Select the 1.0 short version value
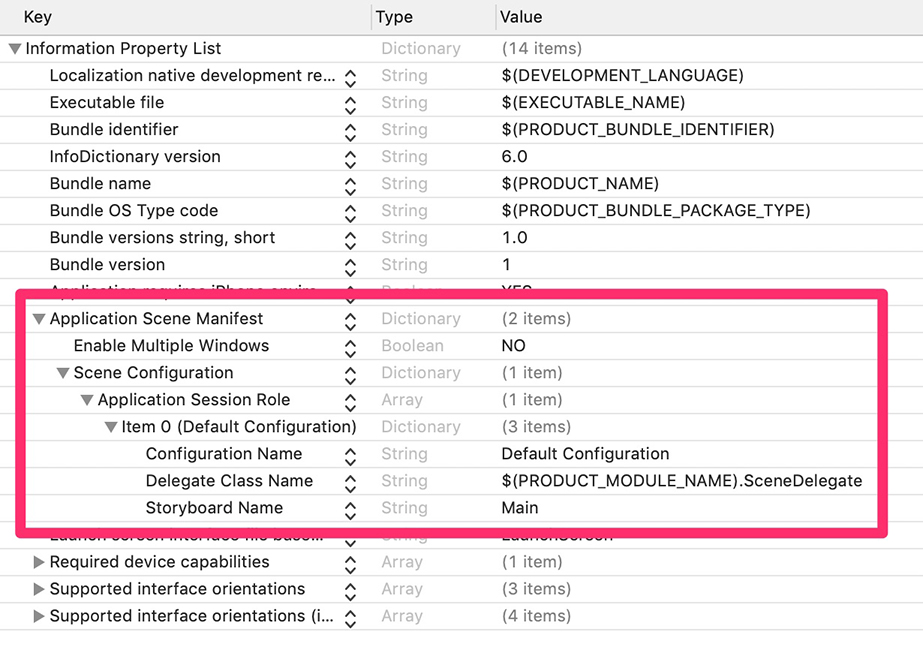923x650 pixels. click(x=514, y=238)
